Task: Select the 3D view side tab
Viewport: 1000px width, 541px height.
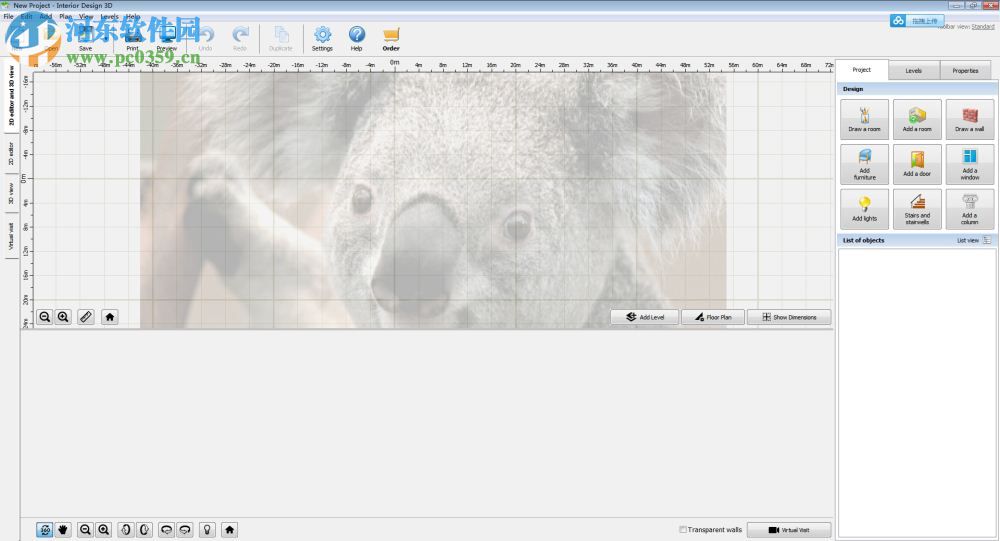Action: (x=11, y=193)
